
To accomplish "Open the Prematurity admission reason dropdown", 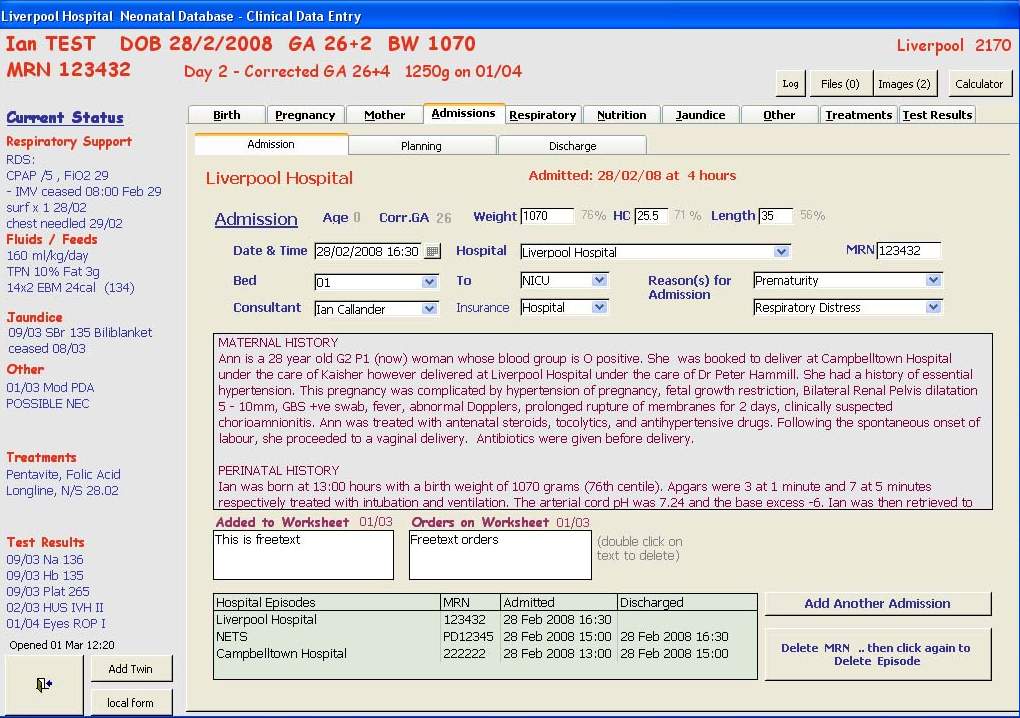I will coord(933,281).
